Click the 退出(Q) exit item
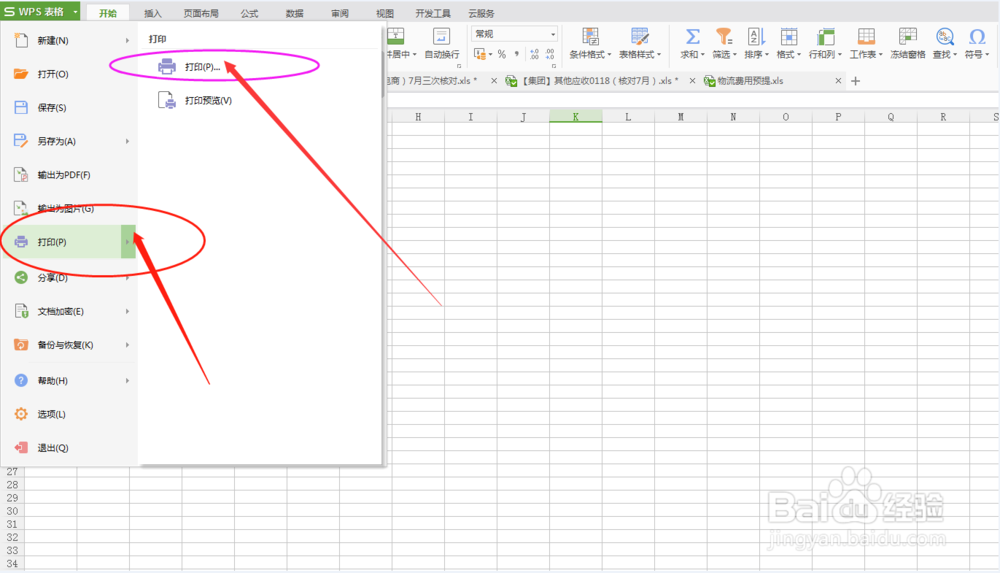This screenshot has height=573, width=1000. pos(69,448)
